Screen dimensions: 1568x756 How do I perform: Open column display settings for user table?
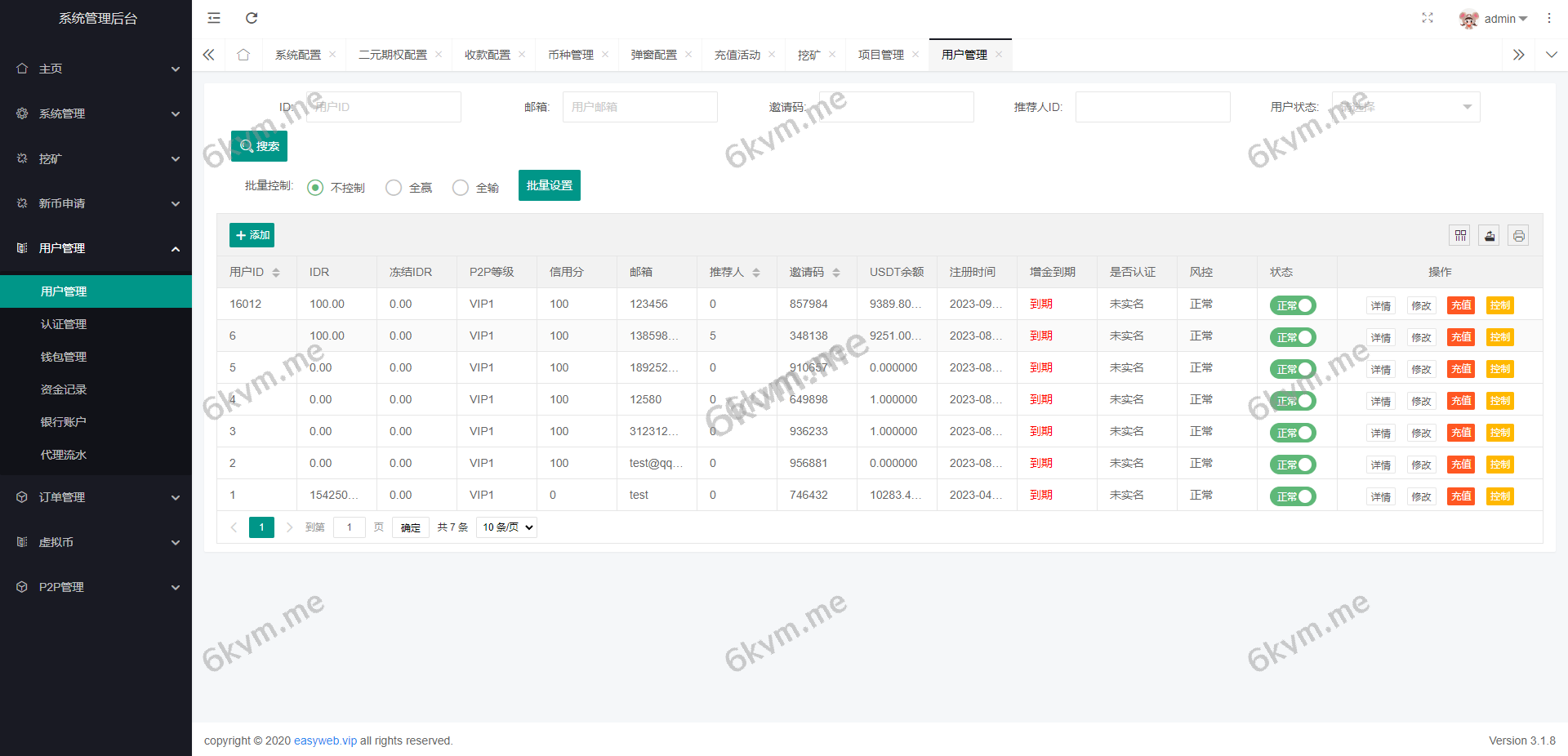point(1459,235)
